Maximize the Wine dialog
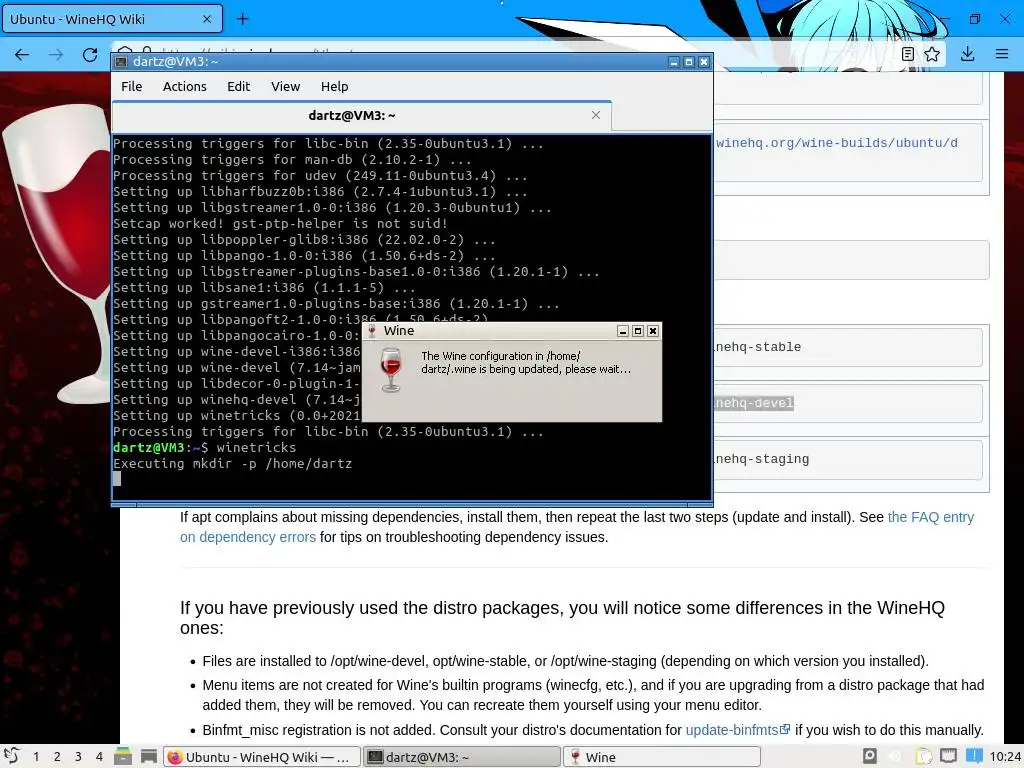 tap(638, 331)
